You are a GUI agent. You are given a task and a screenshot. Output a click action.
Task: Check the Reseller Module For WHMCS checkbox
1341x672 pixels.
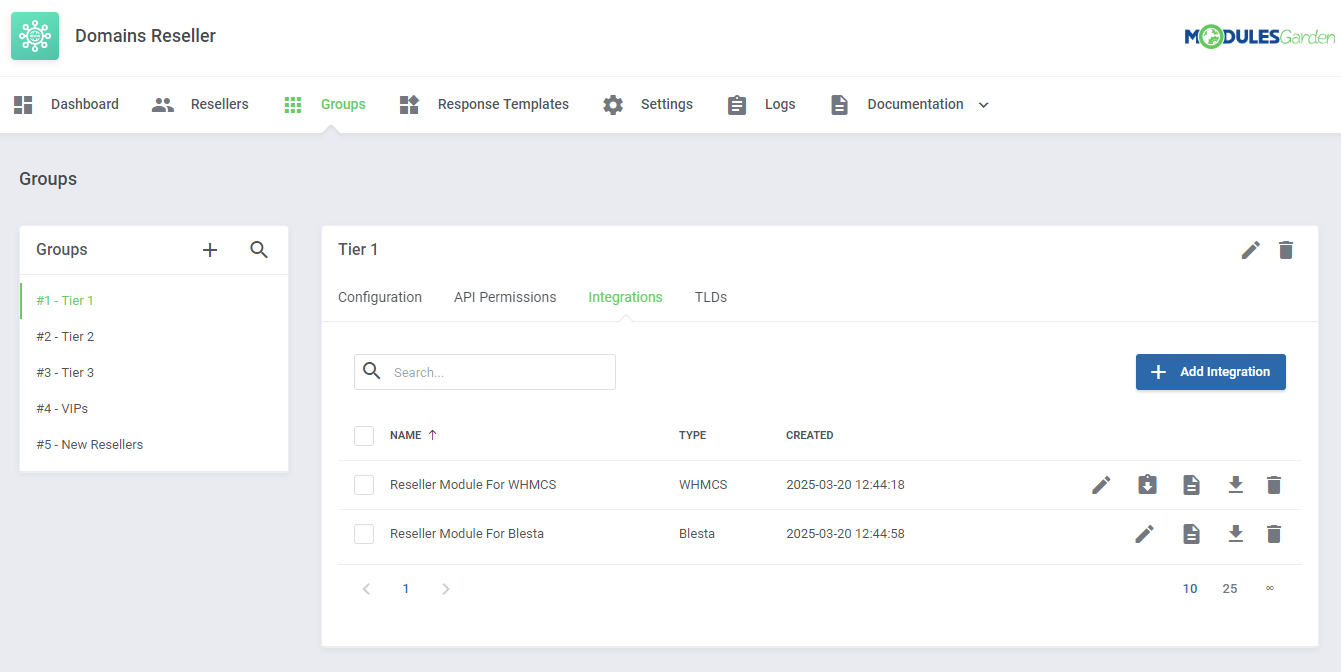click(x=364, y=484)
